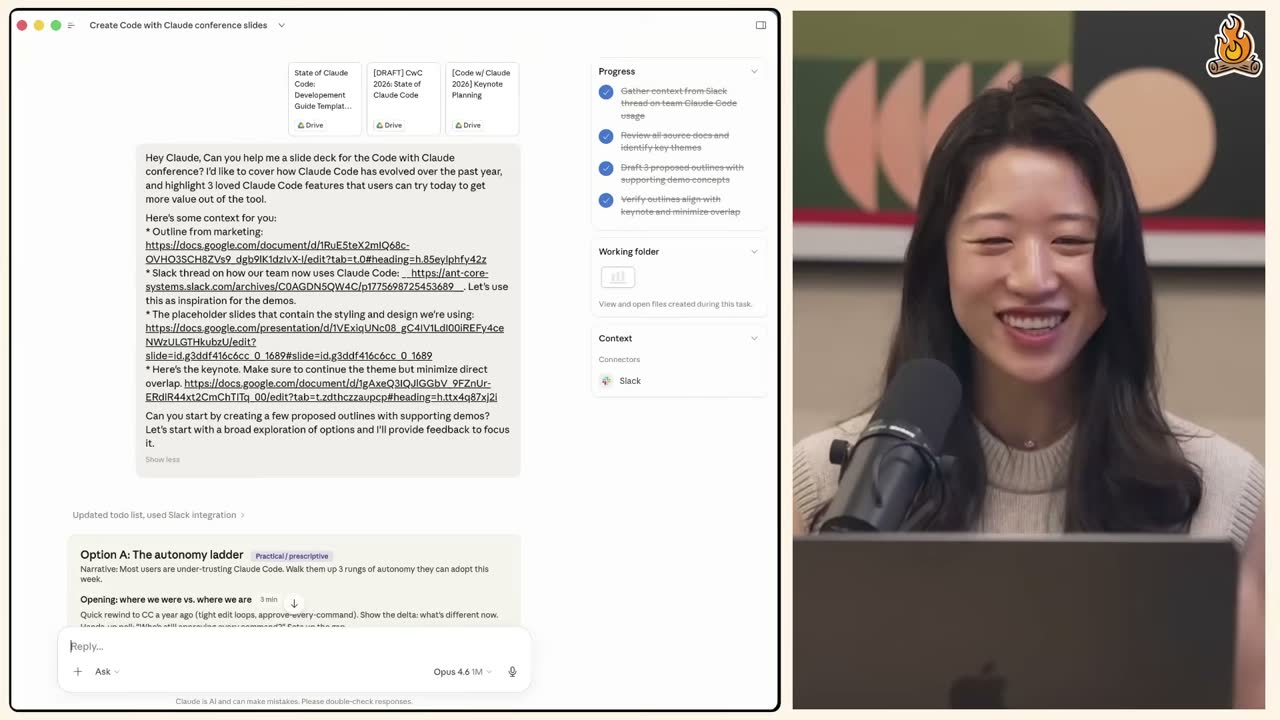This screenshot has height=720, width=1280.
Task: Click 'View and open files created during this task' text
Action: [675, 304]
